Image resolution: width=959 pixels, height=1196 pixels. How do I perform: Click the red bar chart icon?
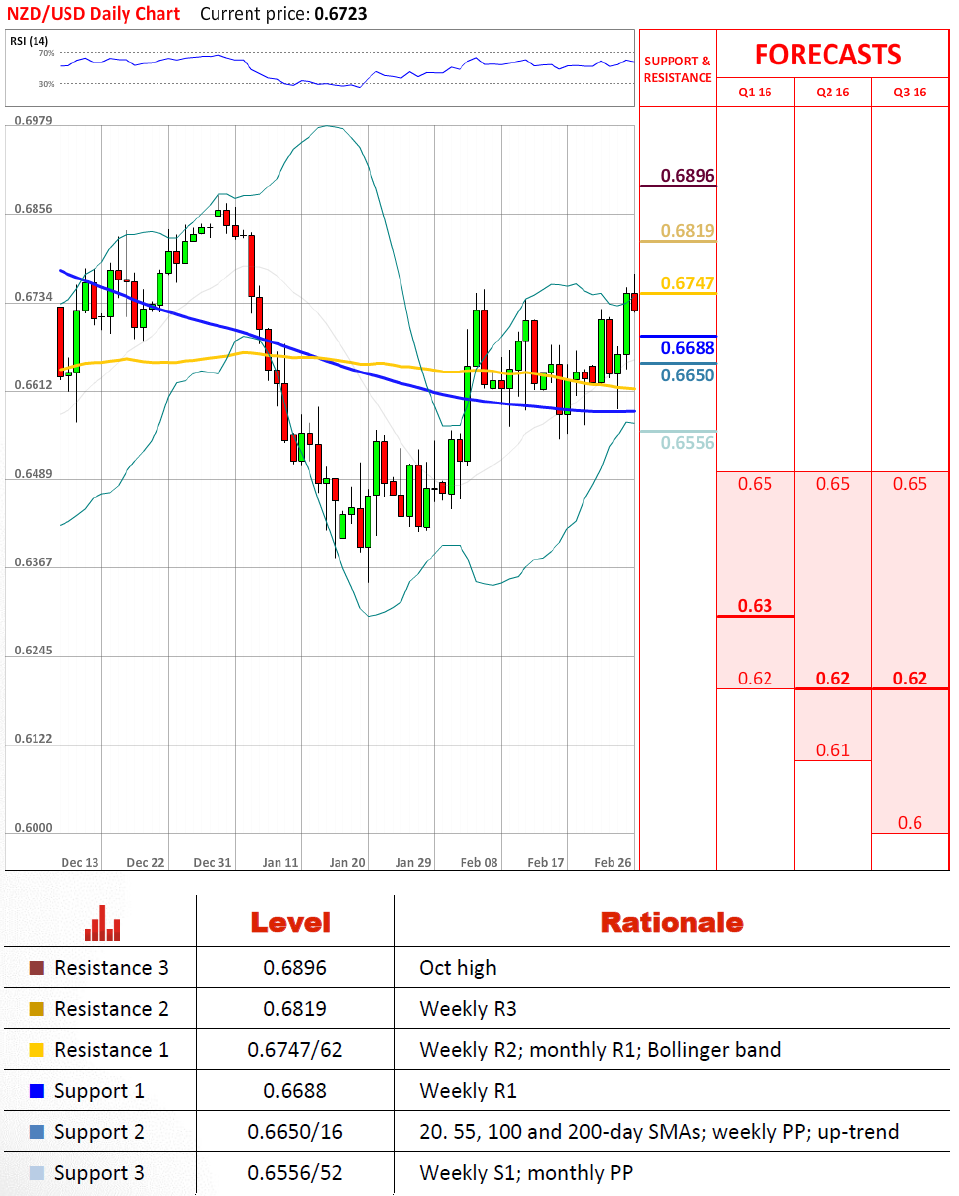click(x=102, y=922)
